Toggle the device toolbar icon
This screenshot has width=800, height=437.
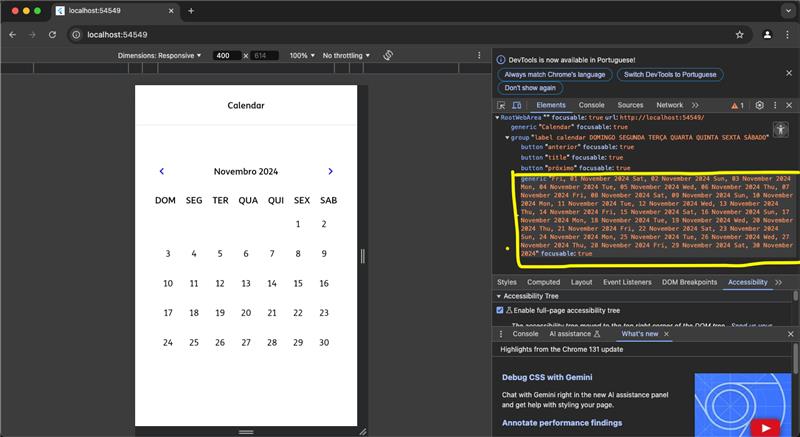(x=517, y=105)
